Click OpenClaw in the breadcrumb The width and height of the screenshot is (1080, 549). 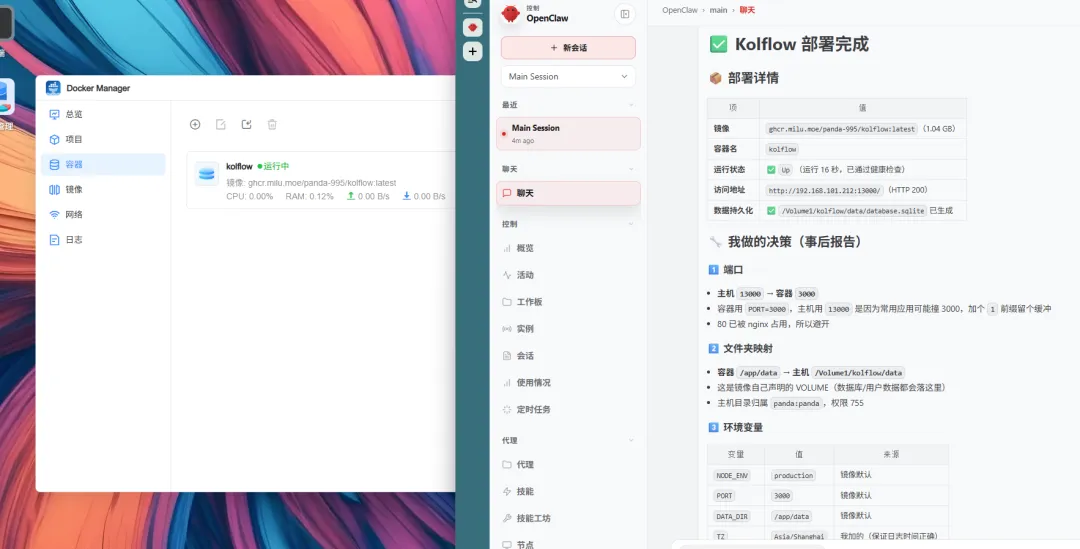[680, 10]
